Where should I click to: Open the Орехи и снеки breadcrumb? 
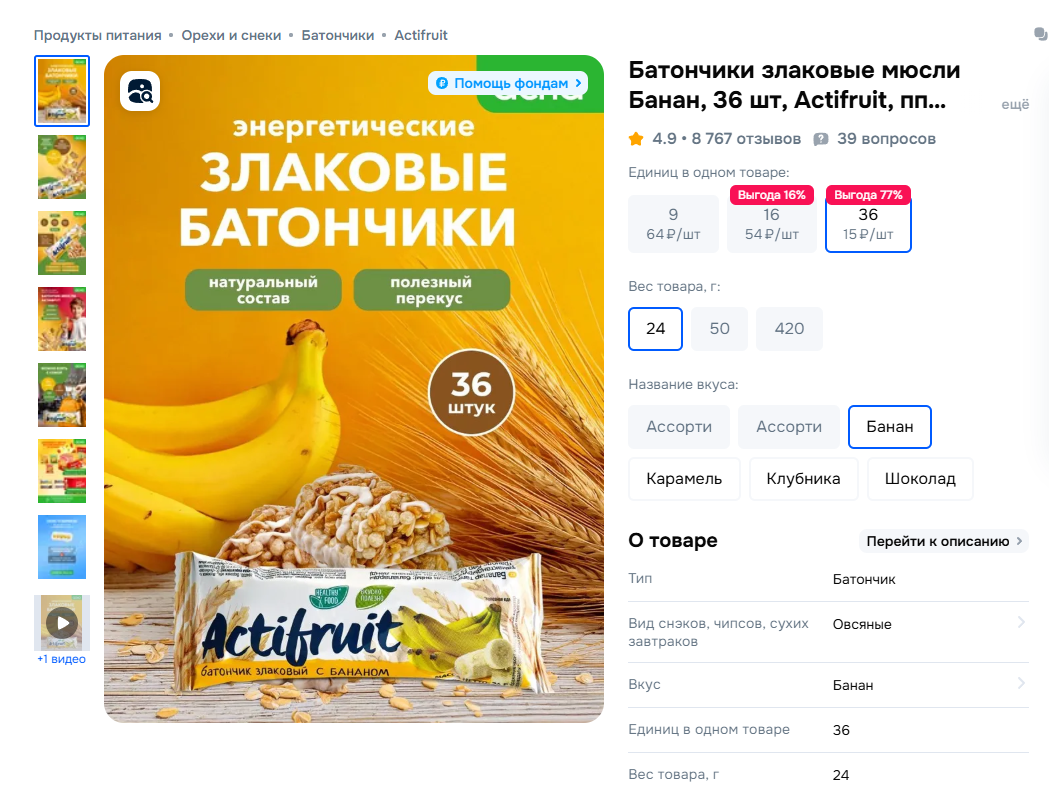pyautogui.click(x=231, y=35)
